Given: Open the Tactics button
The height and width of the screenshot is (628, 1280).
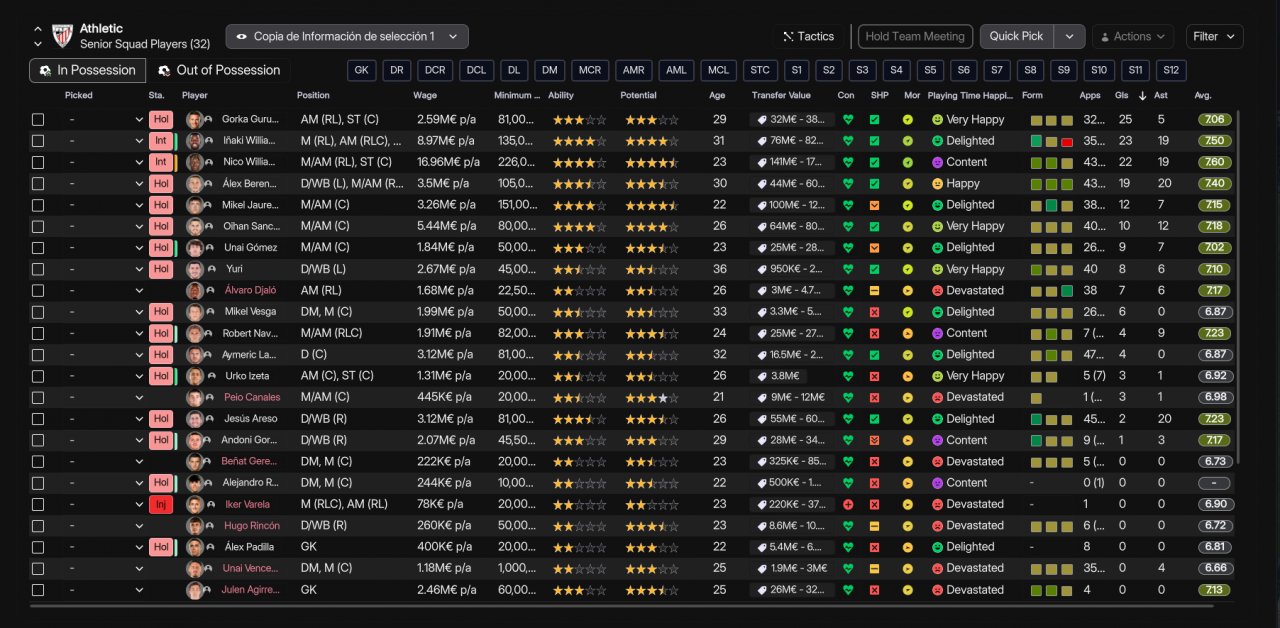Looking at the screenshot, I should click(x=808, y=36).
